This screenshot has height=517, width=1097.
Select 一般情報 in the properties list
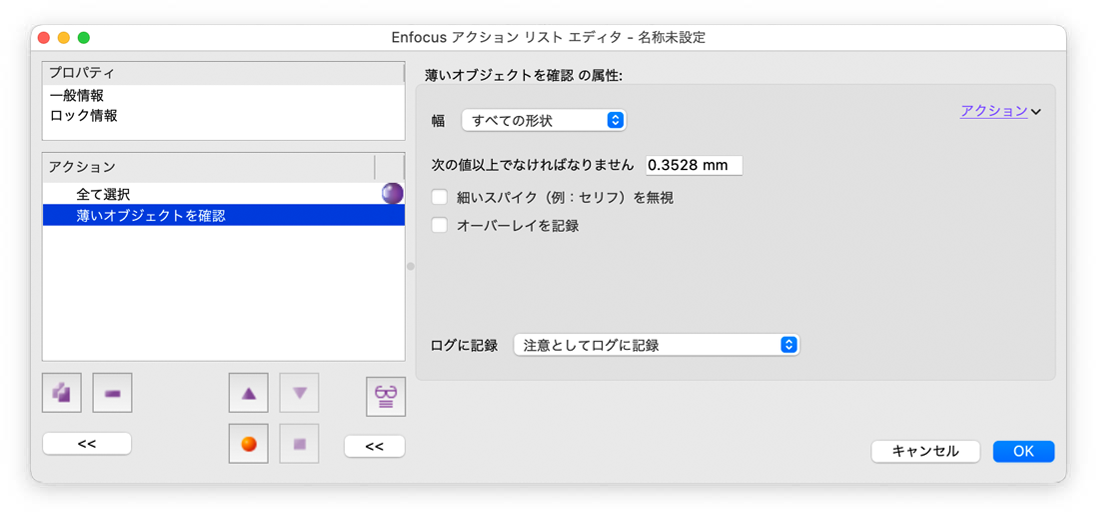point(77,96)
